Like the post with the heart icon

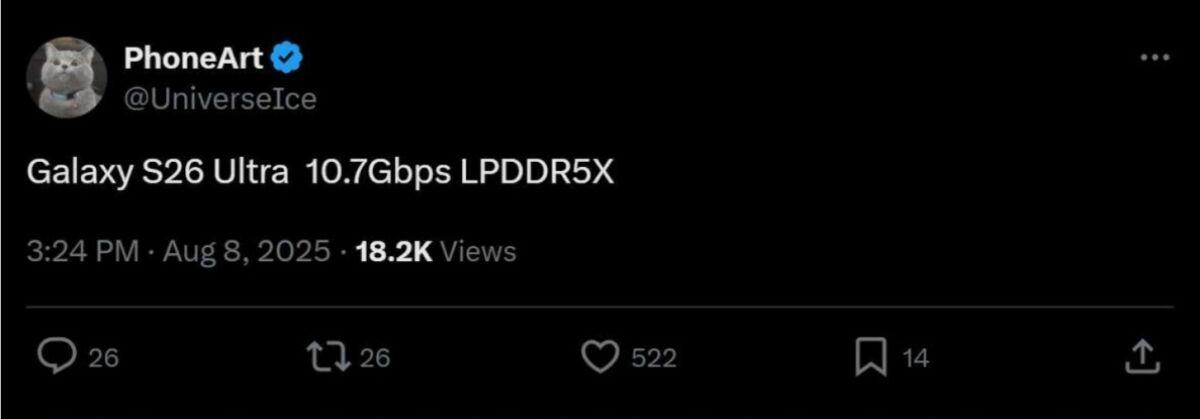tap(601, 357)
